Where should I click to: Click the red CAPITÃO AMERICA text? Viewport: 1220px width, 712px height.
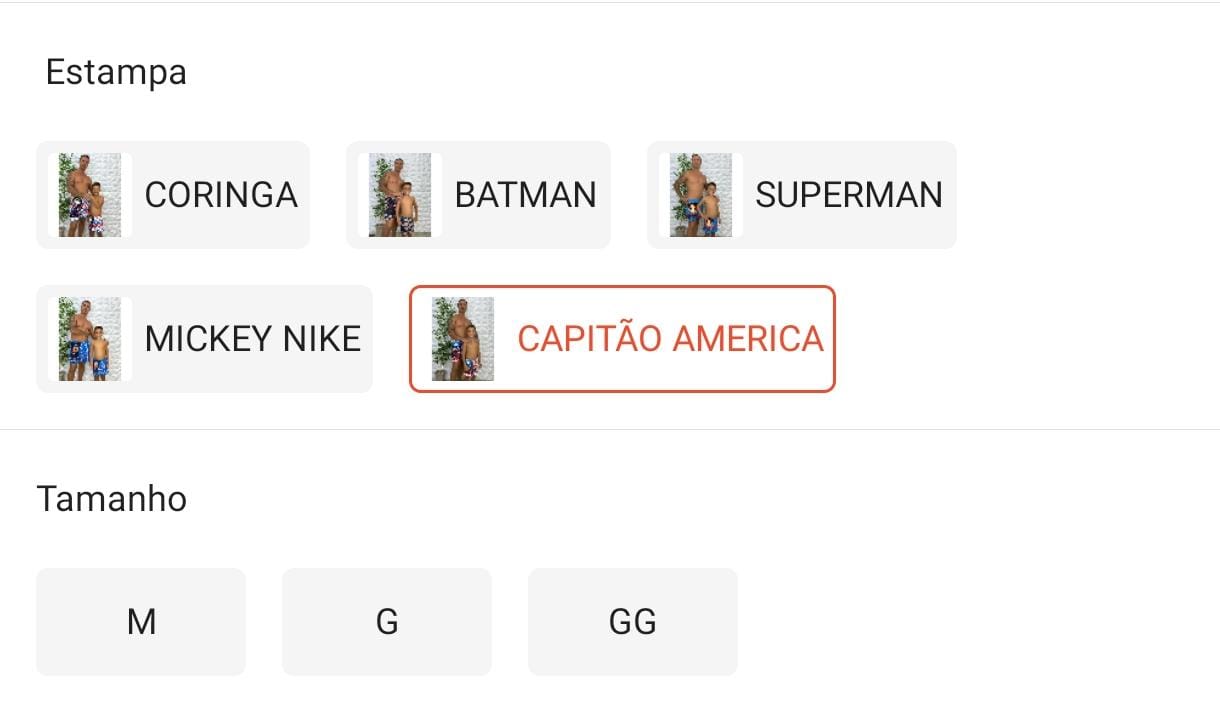click(x=670, y=339)
